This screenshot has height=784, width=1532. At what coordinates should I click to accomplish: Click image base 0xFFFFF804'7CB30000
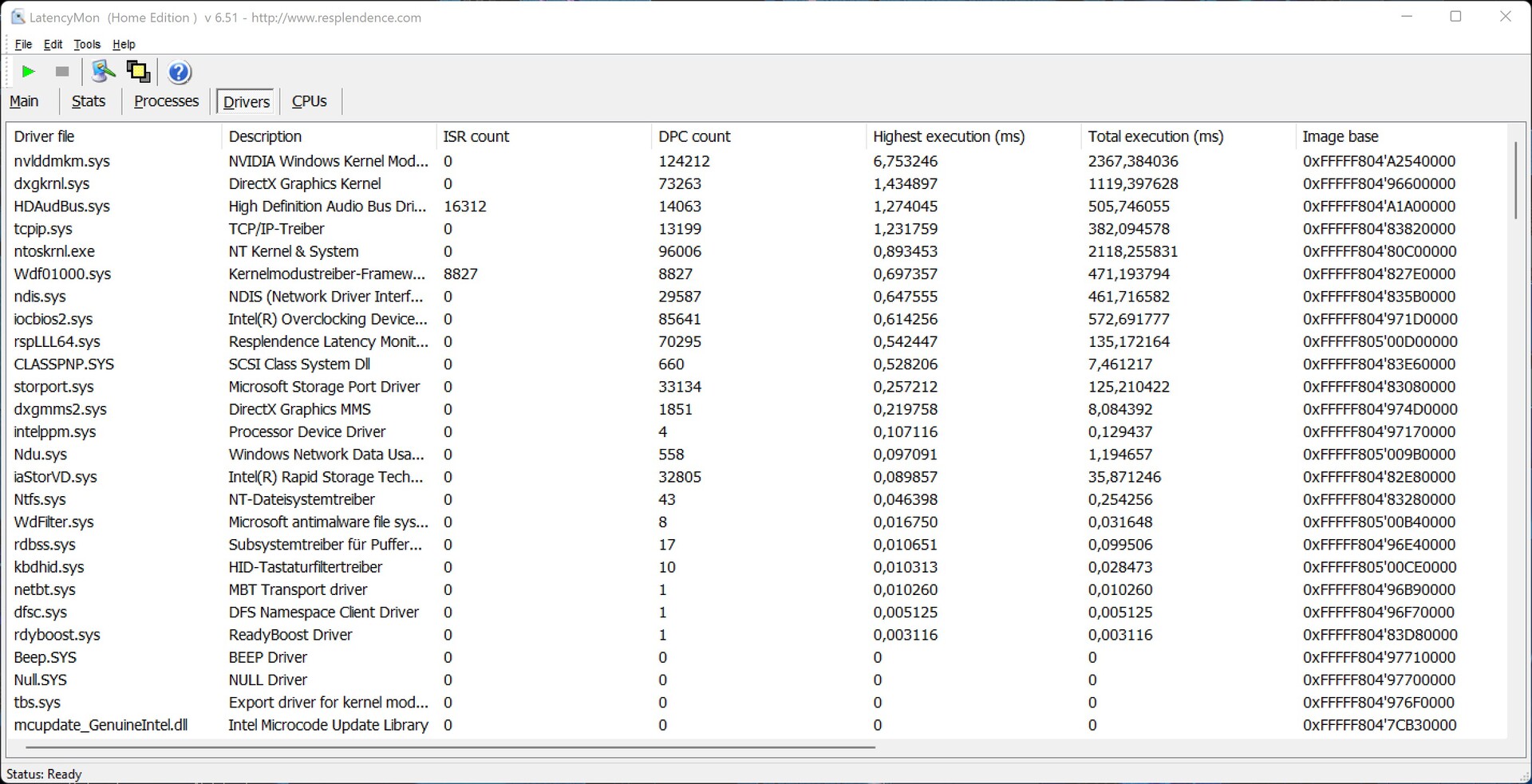1380,725
